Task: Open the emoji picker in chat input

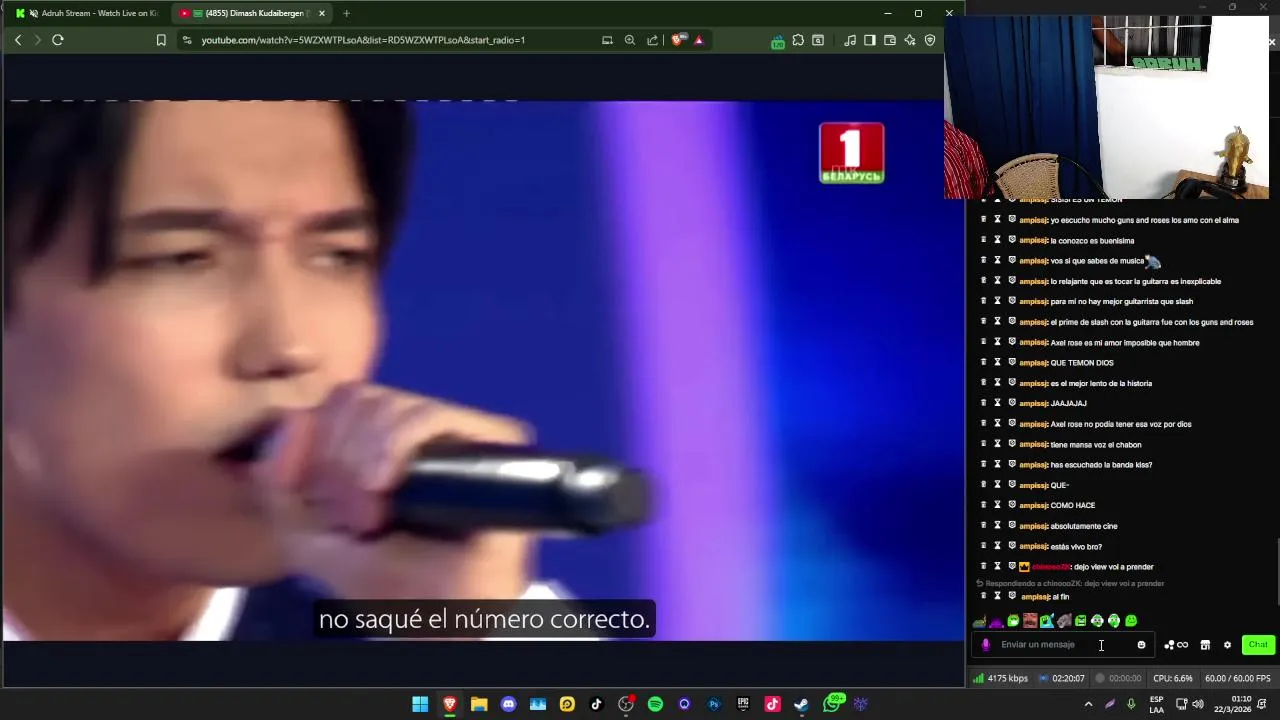Action: [x=1141, y=645]
